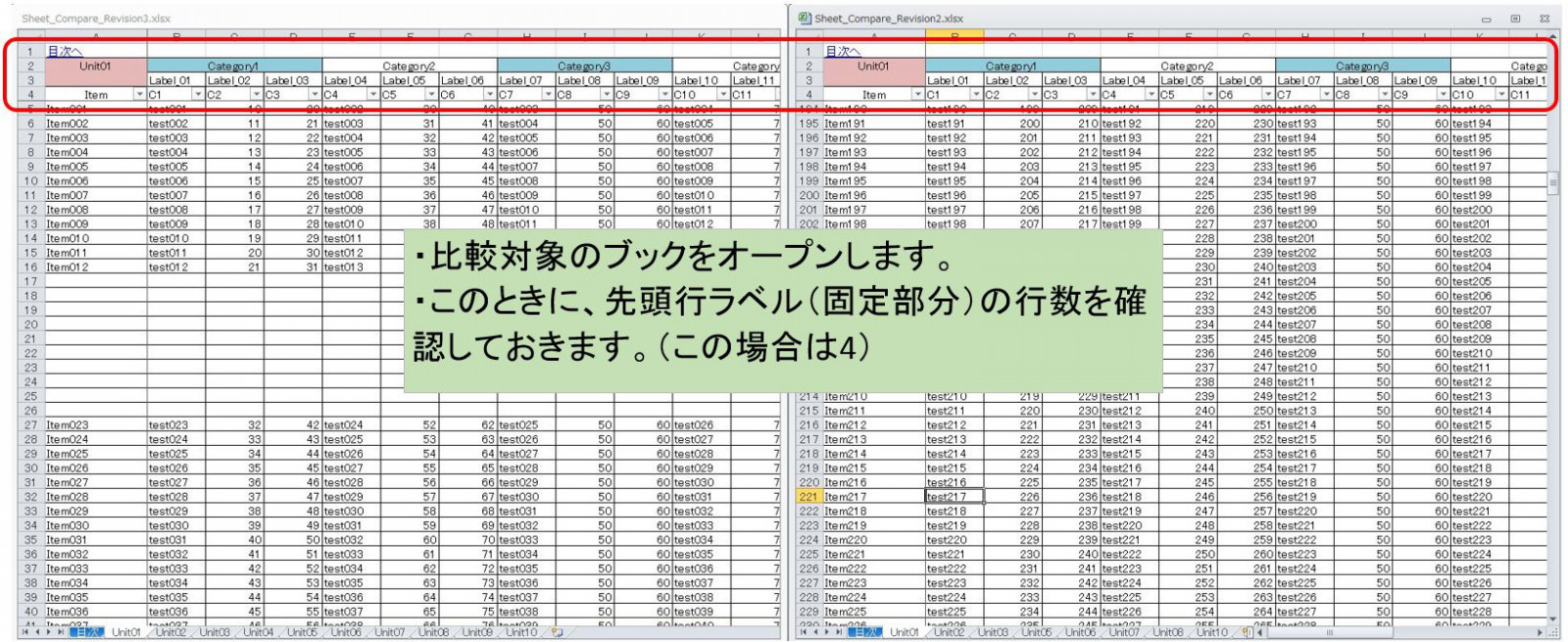
Task: Maximize the Sheet_Compare_Revision2.xlsx window
Action: (1515, 19)
